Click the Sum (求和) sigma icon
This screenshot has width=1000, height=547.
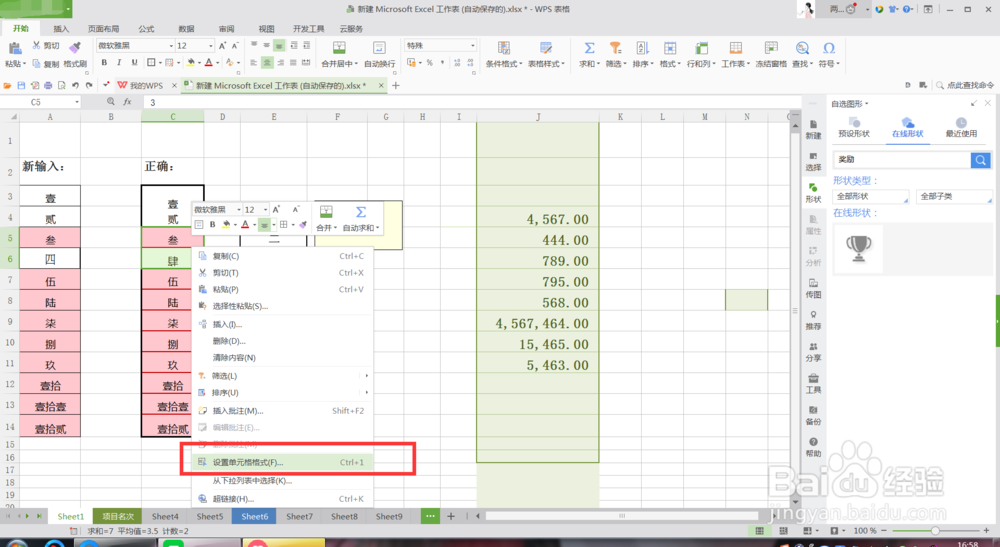[x=589, y=48]
